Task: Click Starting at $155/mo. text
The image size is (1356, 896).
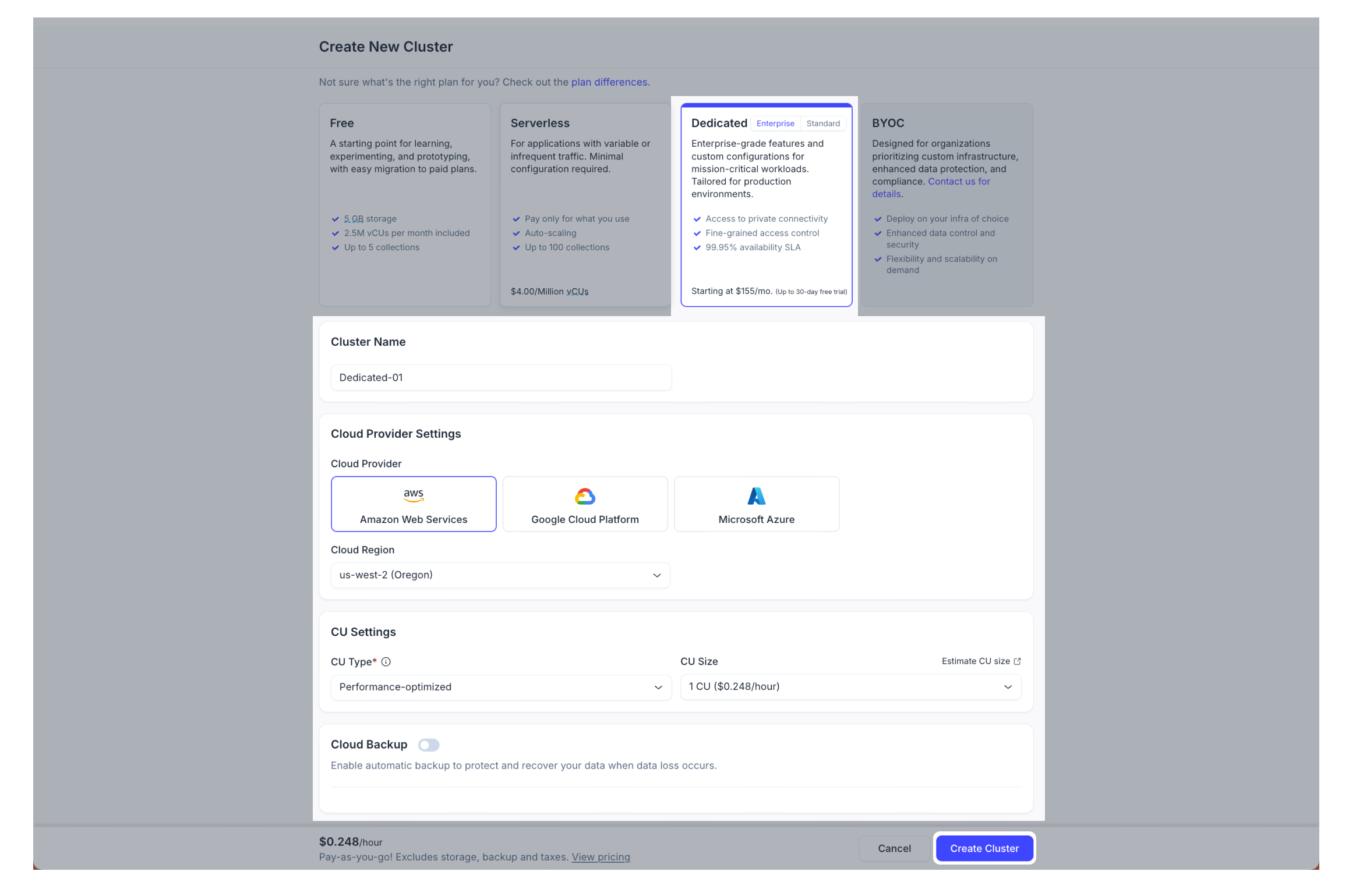Action: click(732, 291)
